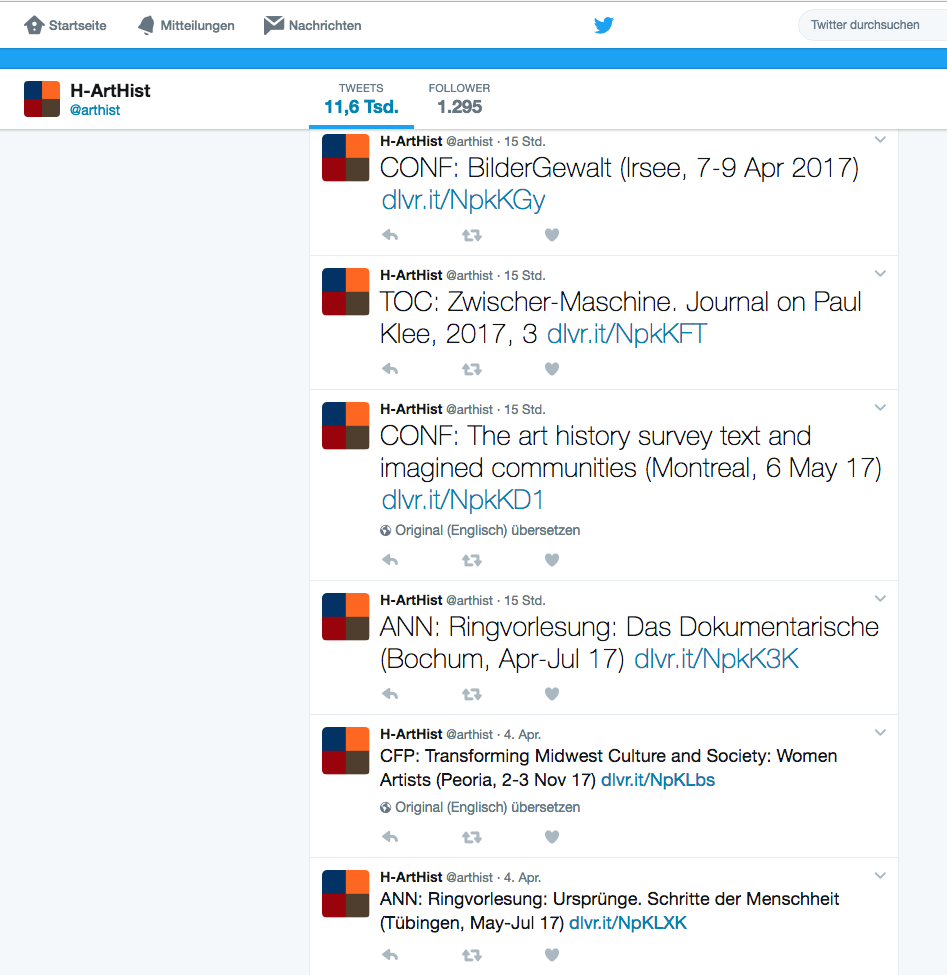Reply to the BilderGewalt tweet
The width and height of the screenshot is (947, 975).
coord(390,235)
